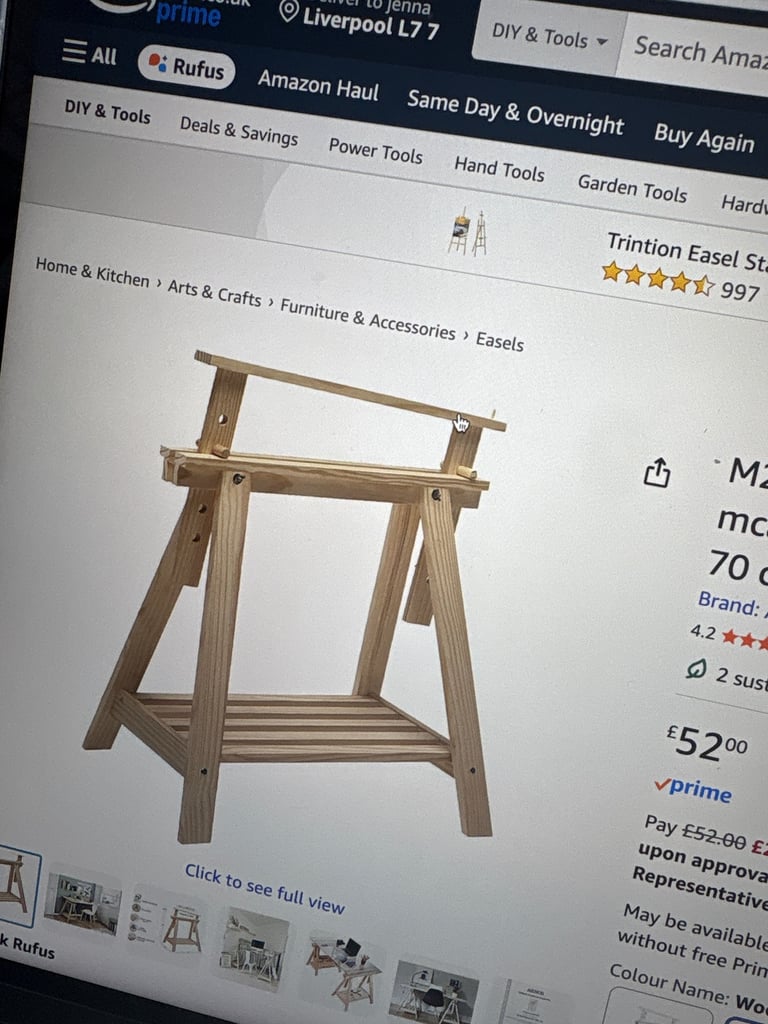Expand the DIY & Tools search category dropdown
The height and width of the screenshot is (1024, 768).
tap(549, 37)
